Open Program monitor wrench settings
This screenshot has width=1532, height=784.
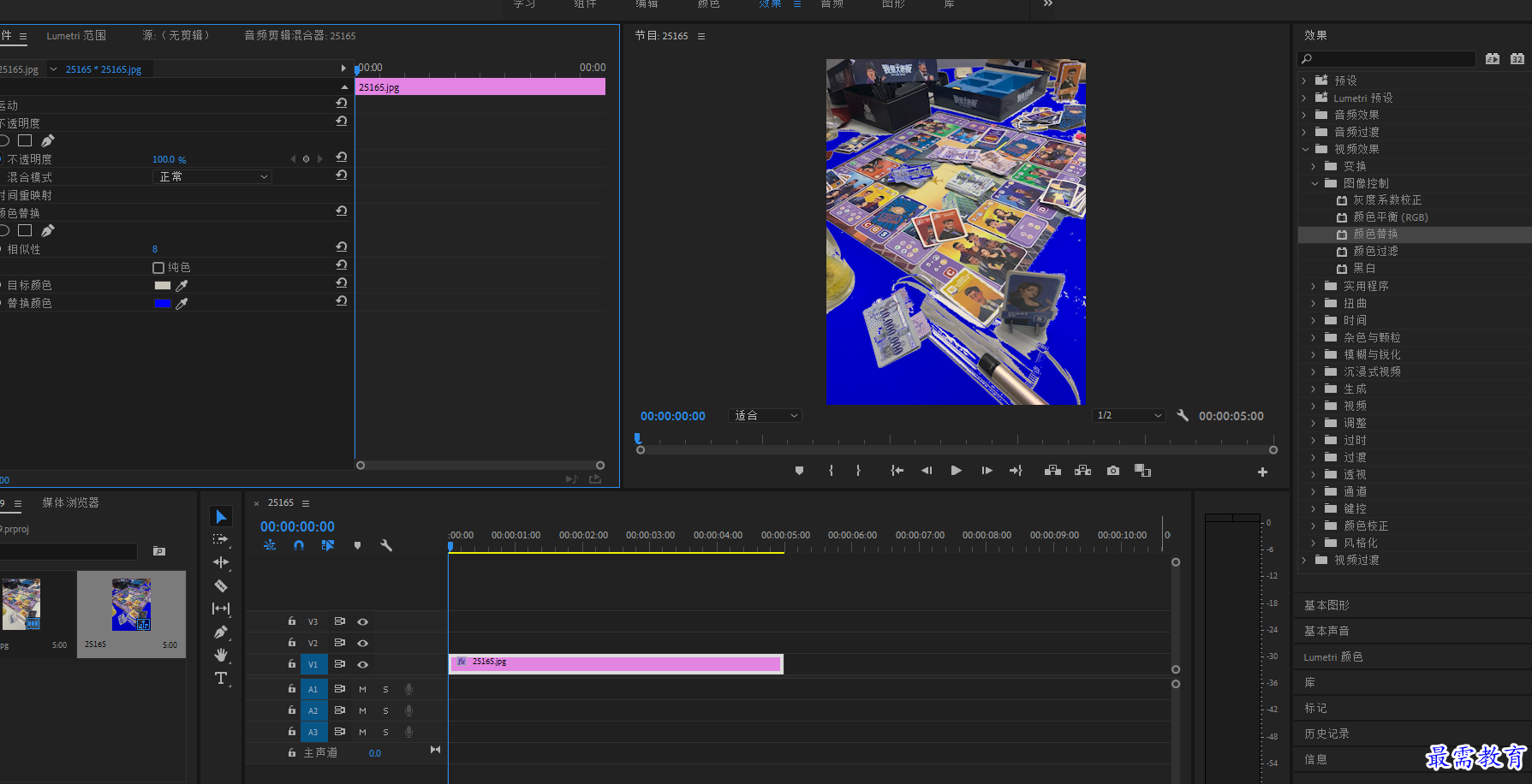[x=1183, y=415]
